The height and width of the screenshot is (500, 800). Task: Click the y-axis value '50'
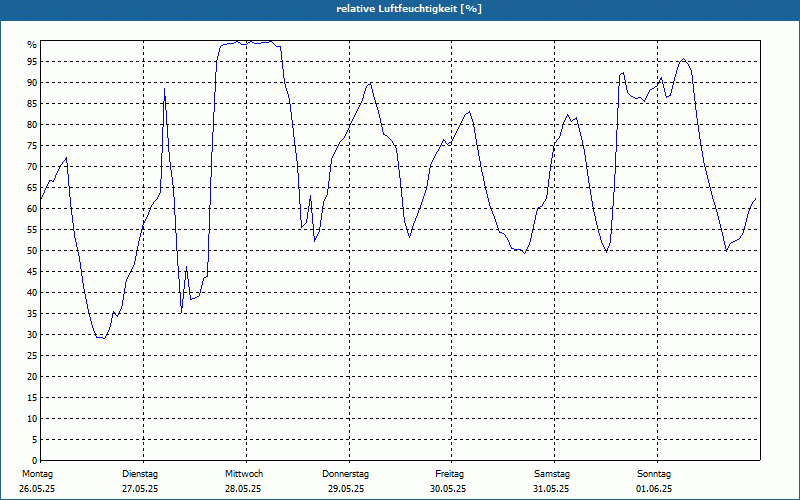32,251
